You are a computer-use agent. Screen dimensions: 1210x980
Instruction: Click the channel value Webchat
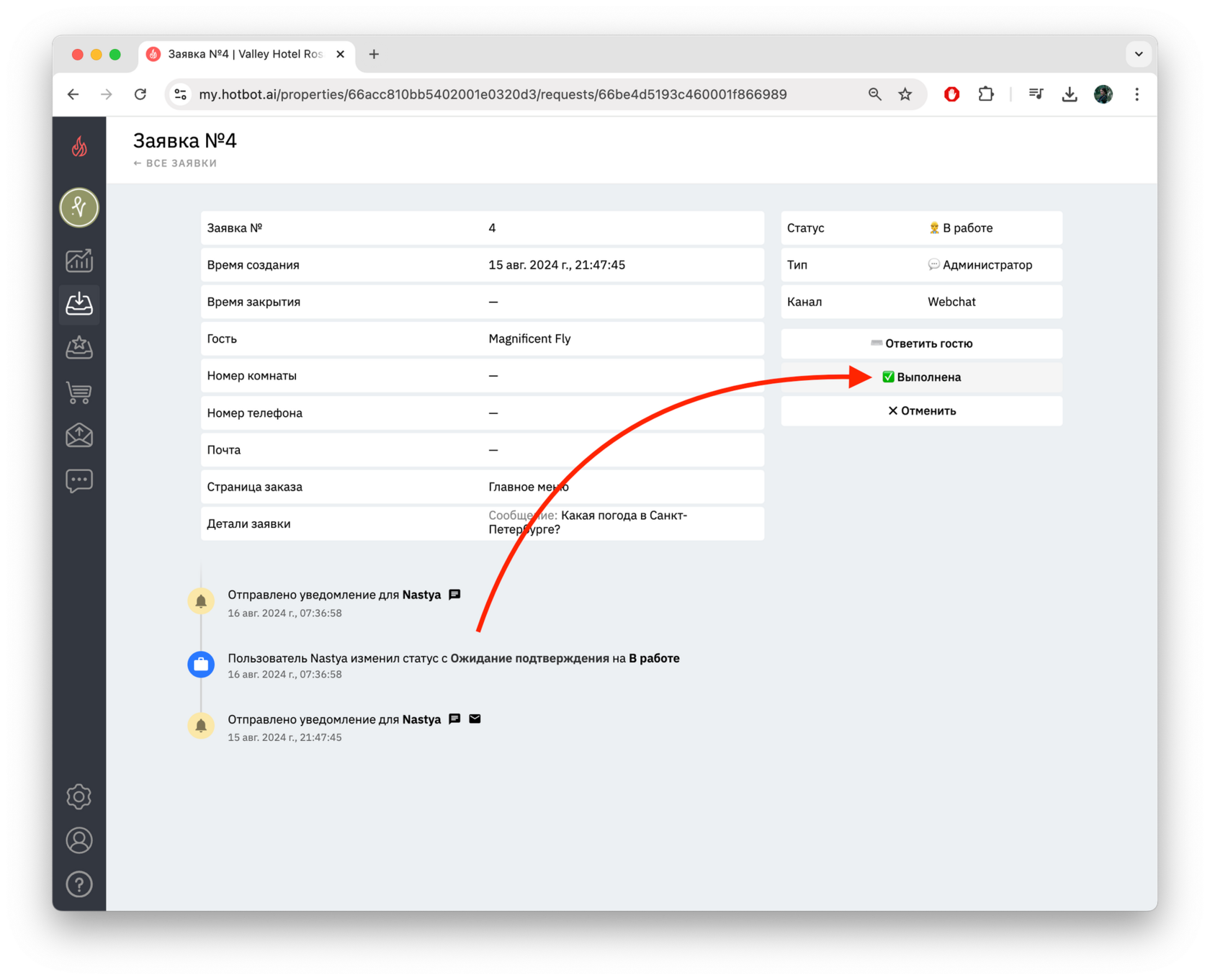[951, 302]
